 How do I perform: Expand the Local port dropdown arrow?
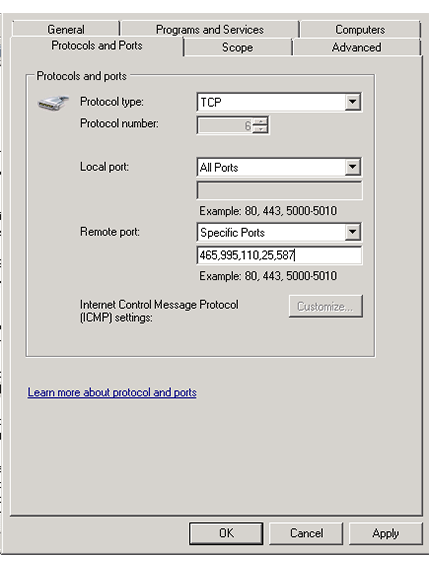click(x=352, y=167)
